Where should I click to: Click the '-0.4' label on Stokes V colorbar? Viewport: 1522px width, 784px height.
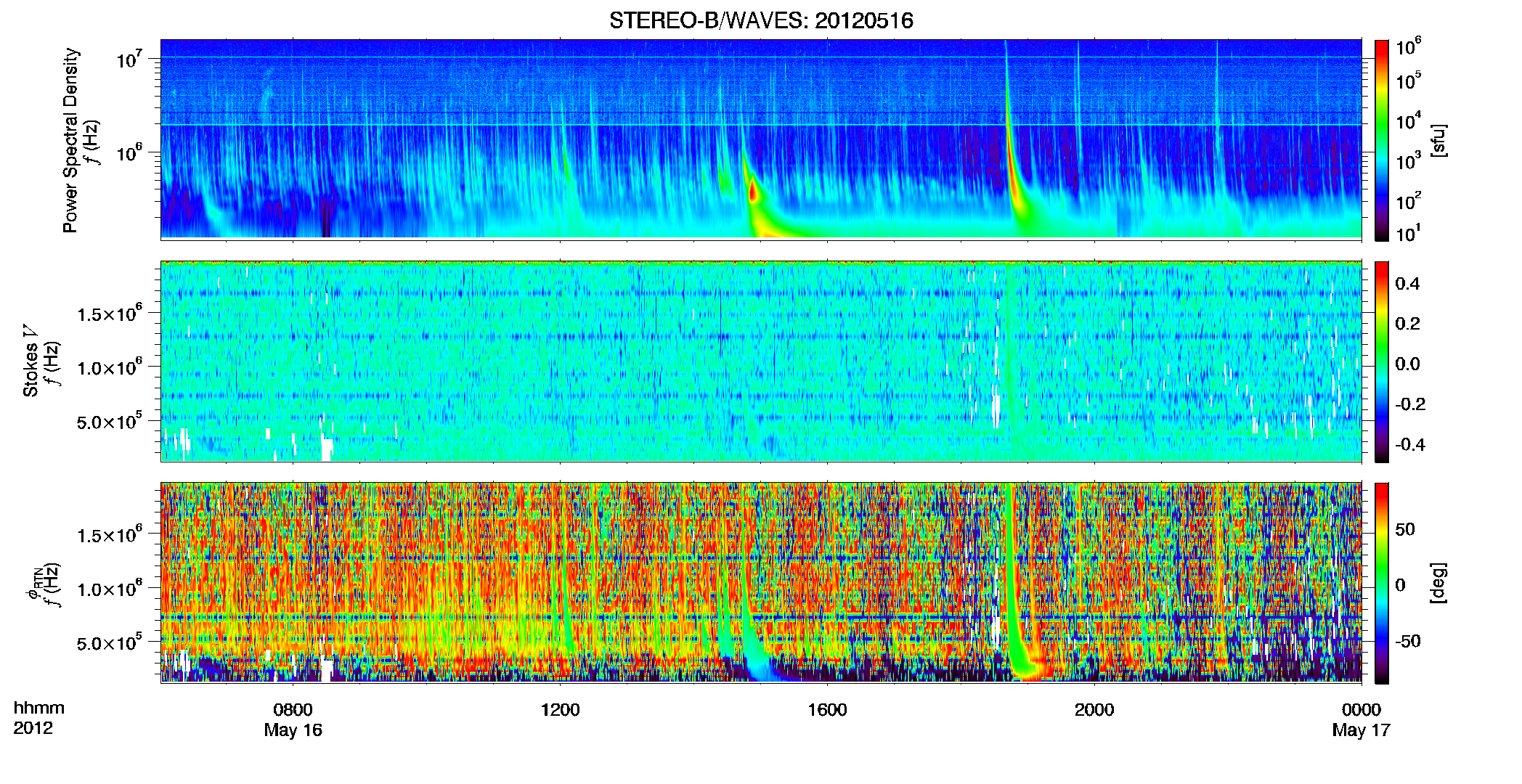pos(1410,444)
